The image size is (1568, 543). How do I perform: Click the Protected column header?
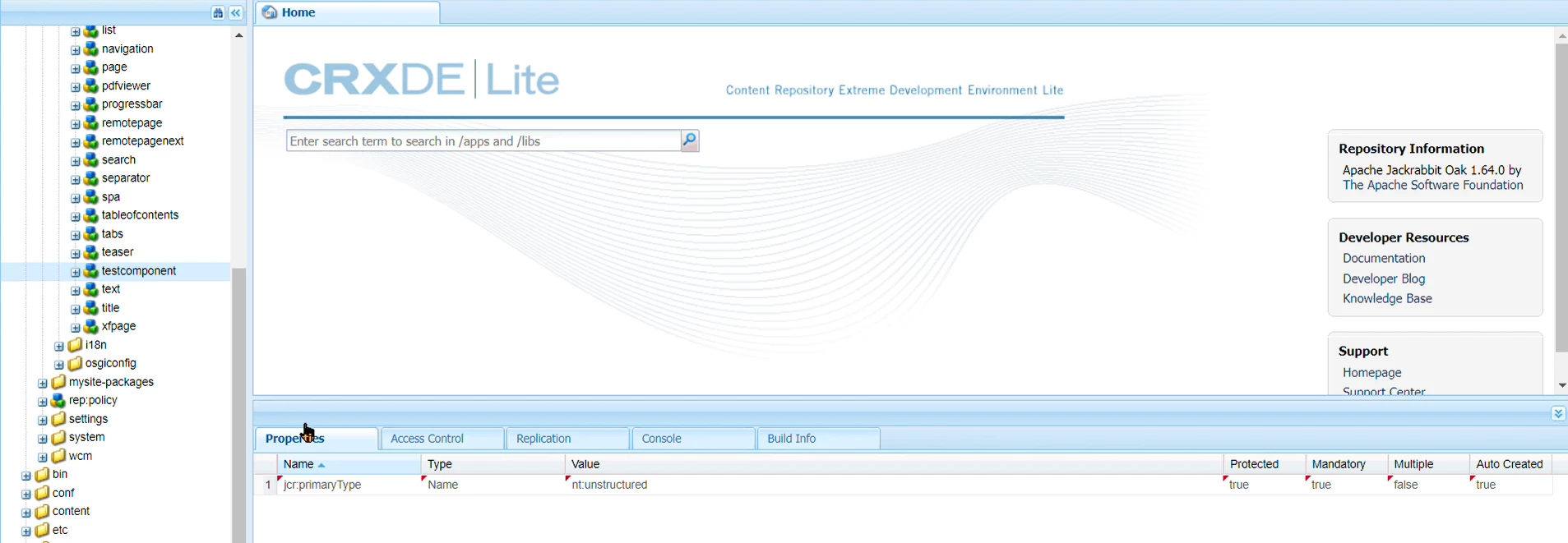1265,464
